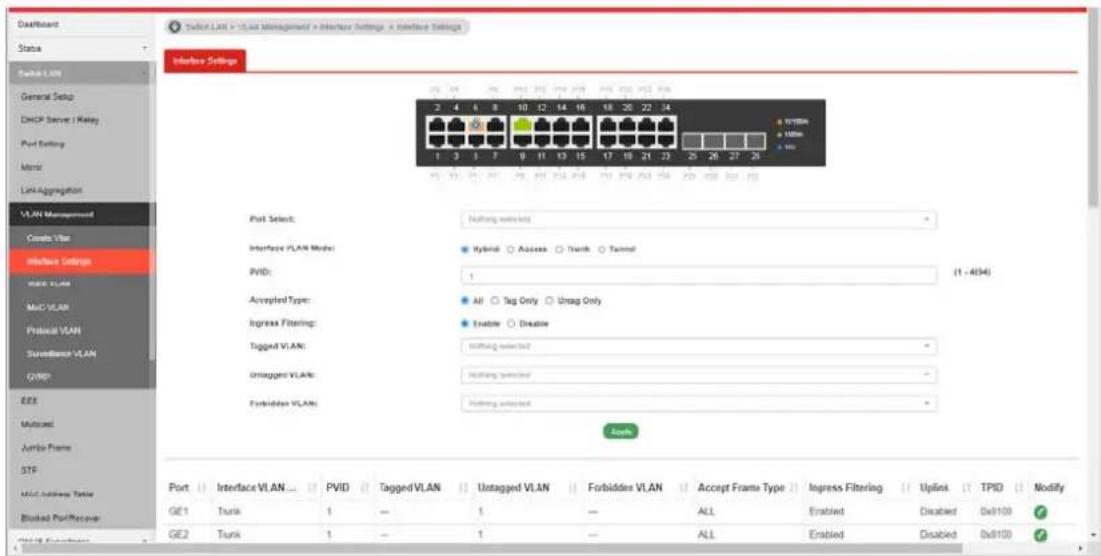1101x556 pixels.
Task: Click switch port 4 in the panel diagram
Action: pyautogui.click(x=456, y=125)
